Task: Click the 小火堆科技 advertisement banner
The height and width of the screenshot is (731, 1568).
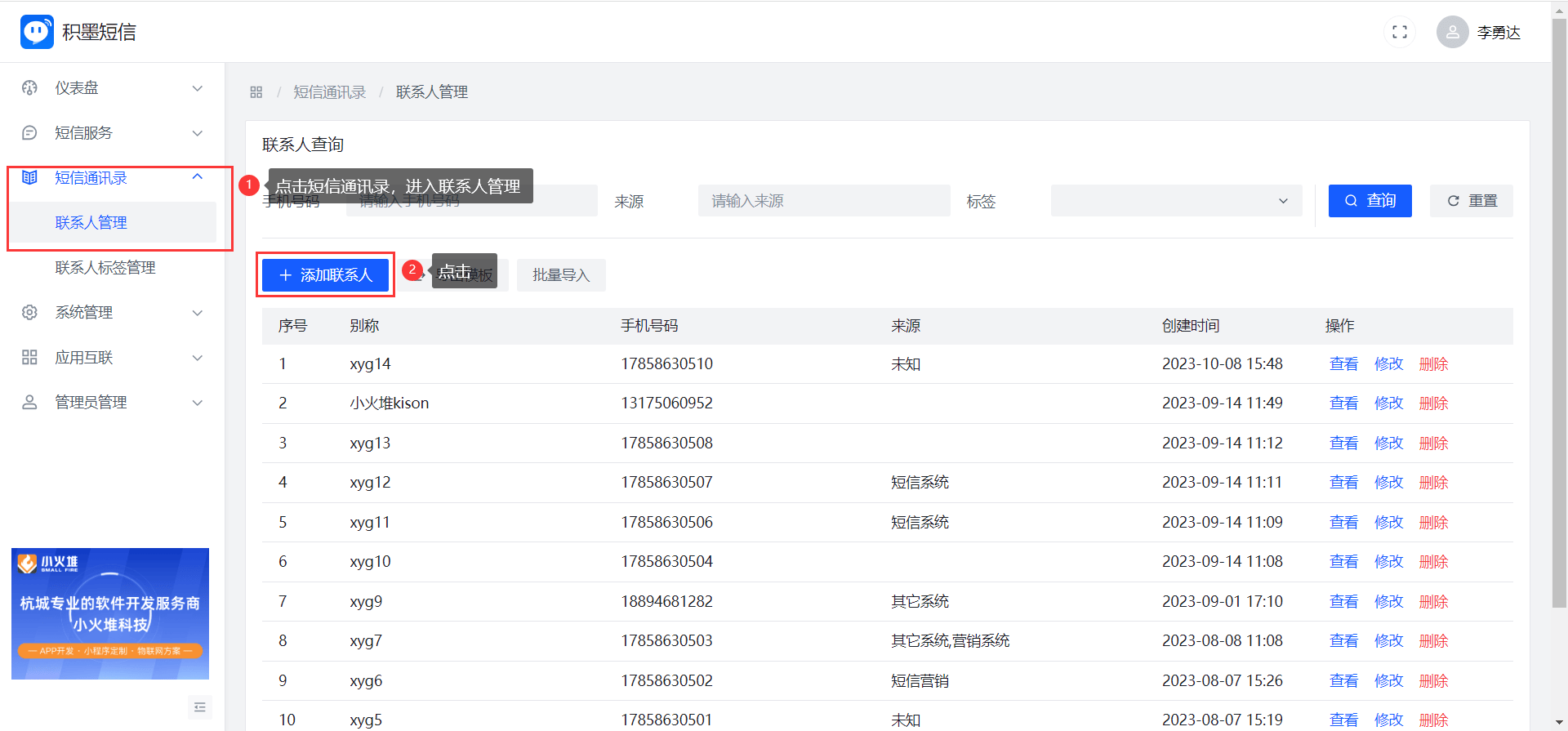Action: click(x=110, y=613)
